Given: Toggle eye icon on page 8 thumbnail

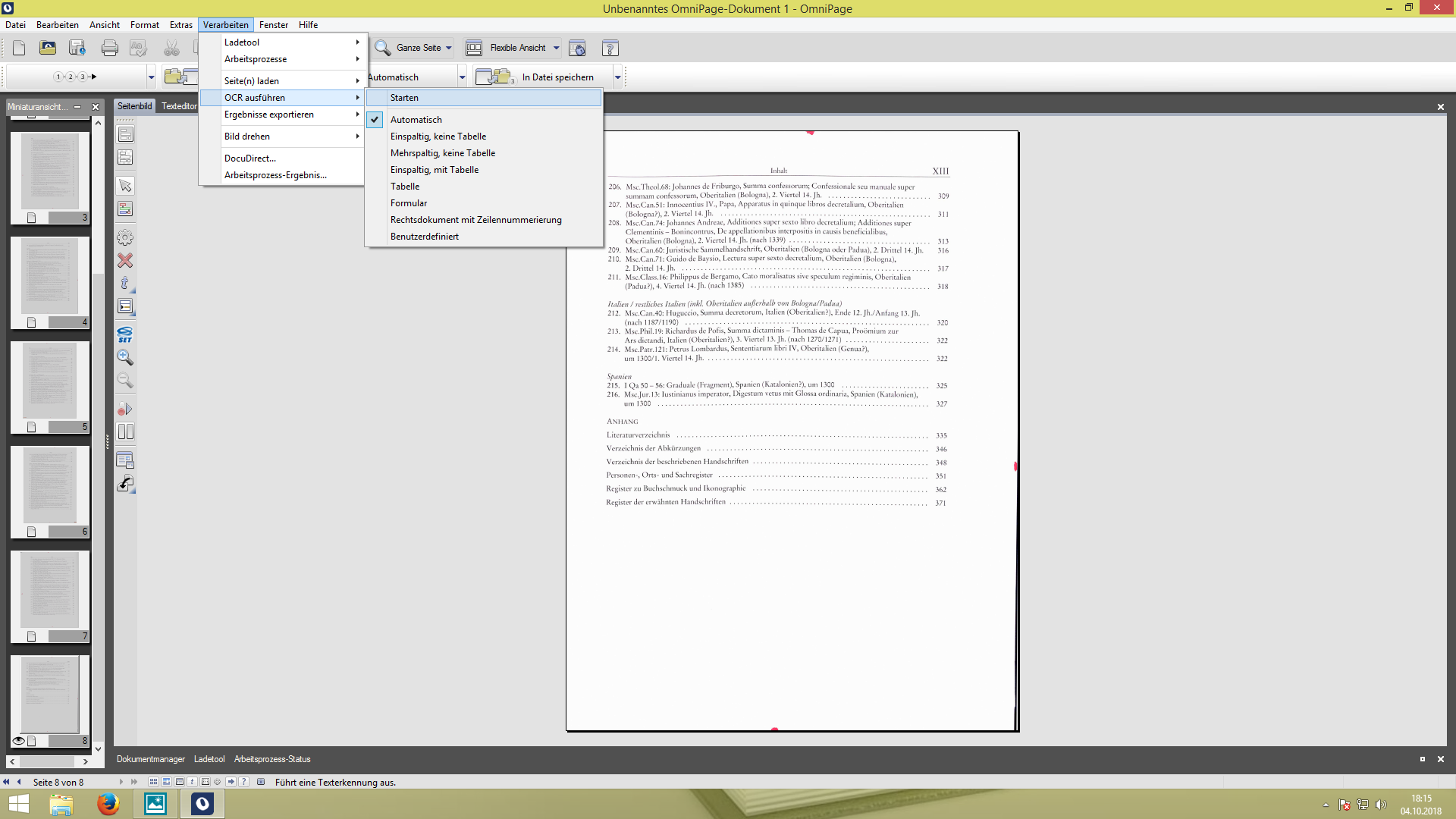Looking at the screenshot, I should coord(18,741).
